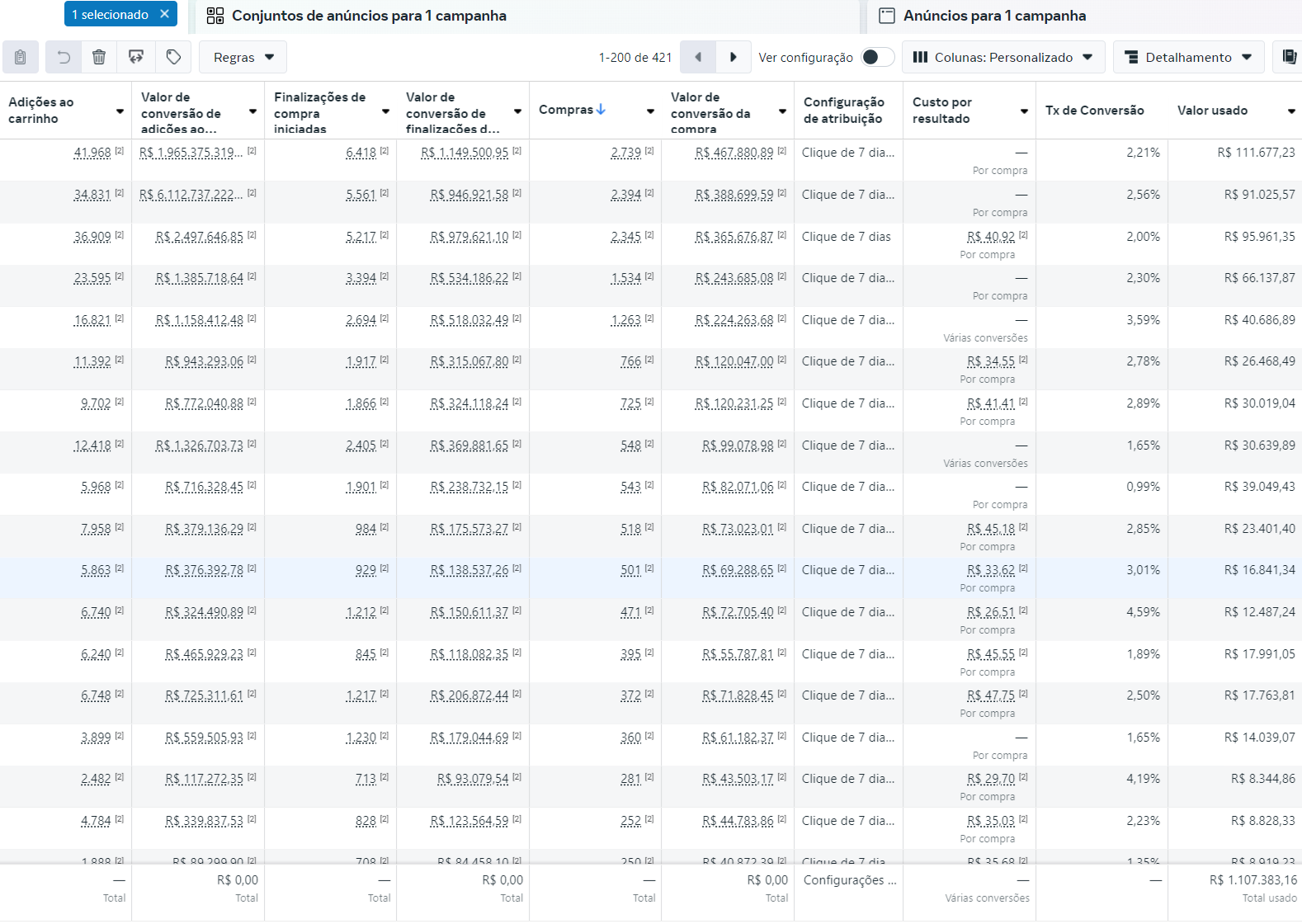This screenshot has width=1302, height=924.
Task: Open footnote marker beside R$ 33,62
Action: coord(1023,568)
